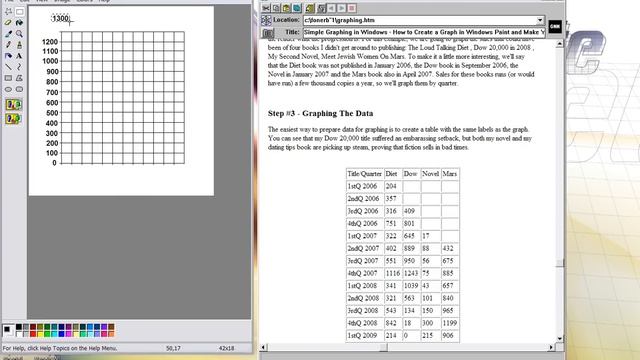Pick the black color swatch in palette
Viewport: 640px width, 360px height.
point(19,327)
